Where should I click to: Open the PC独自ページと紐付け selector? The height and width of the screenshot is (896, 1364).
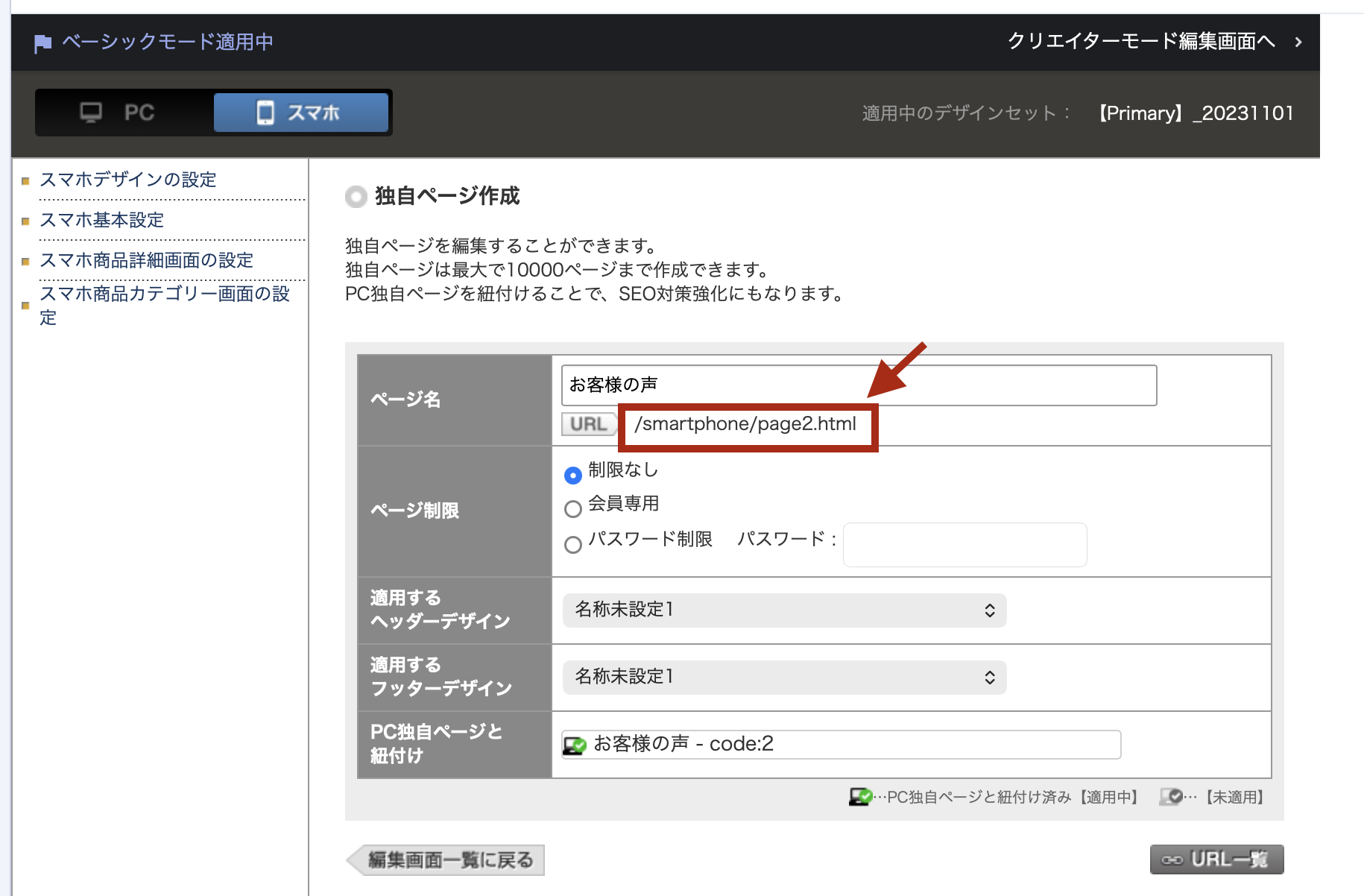pyautogui.click(x=841, y=745)
